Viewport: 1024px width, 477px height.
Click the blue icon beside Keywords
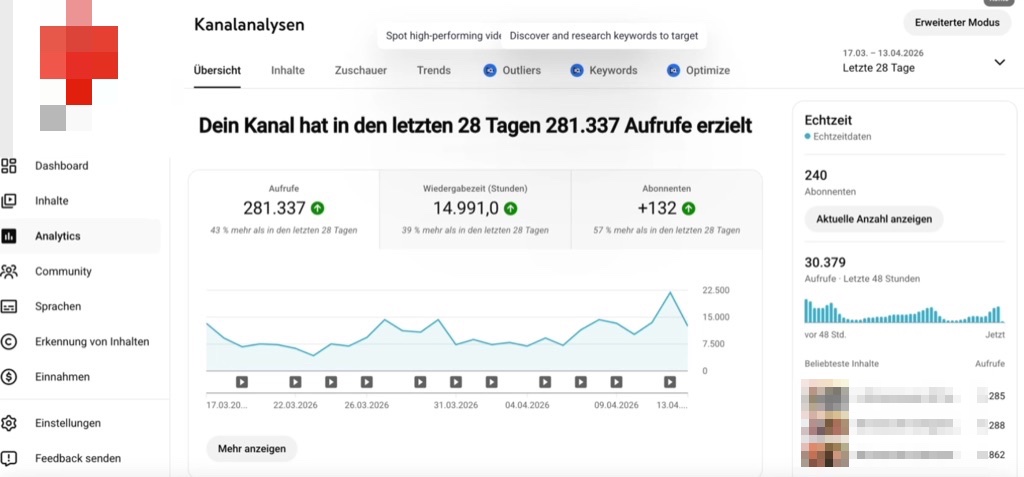pos(577,71)
